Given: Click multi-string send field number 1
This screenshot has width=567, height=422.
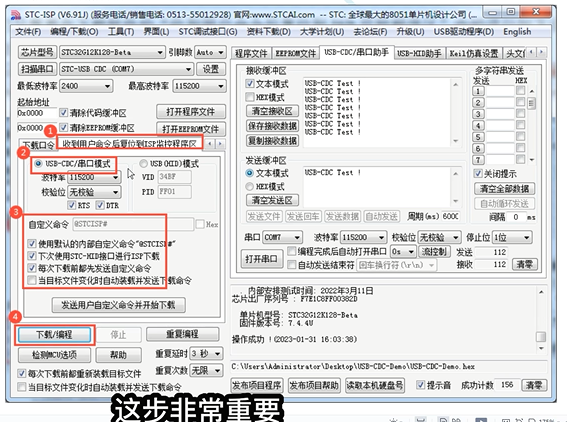Looking at the screenshot, I should (x=500, y=91).
